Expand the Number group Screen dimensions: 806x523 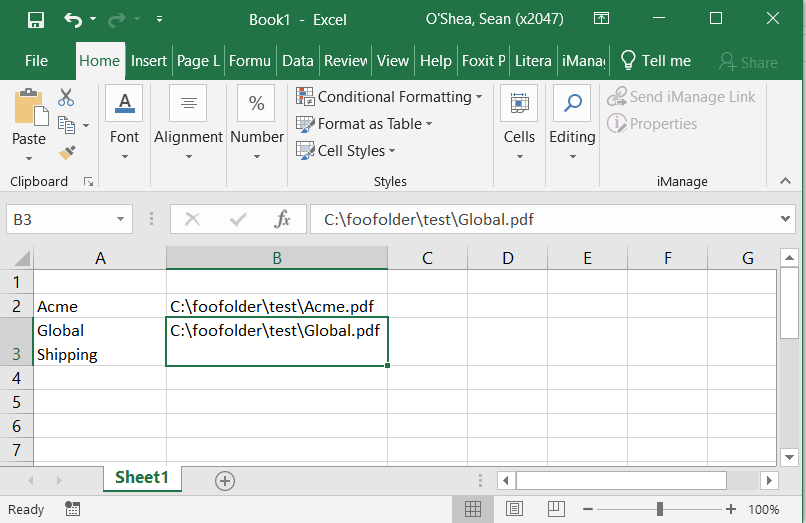[x=257, y=123]
